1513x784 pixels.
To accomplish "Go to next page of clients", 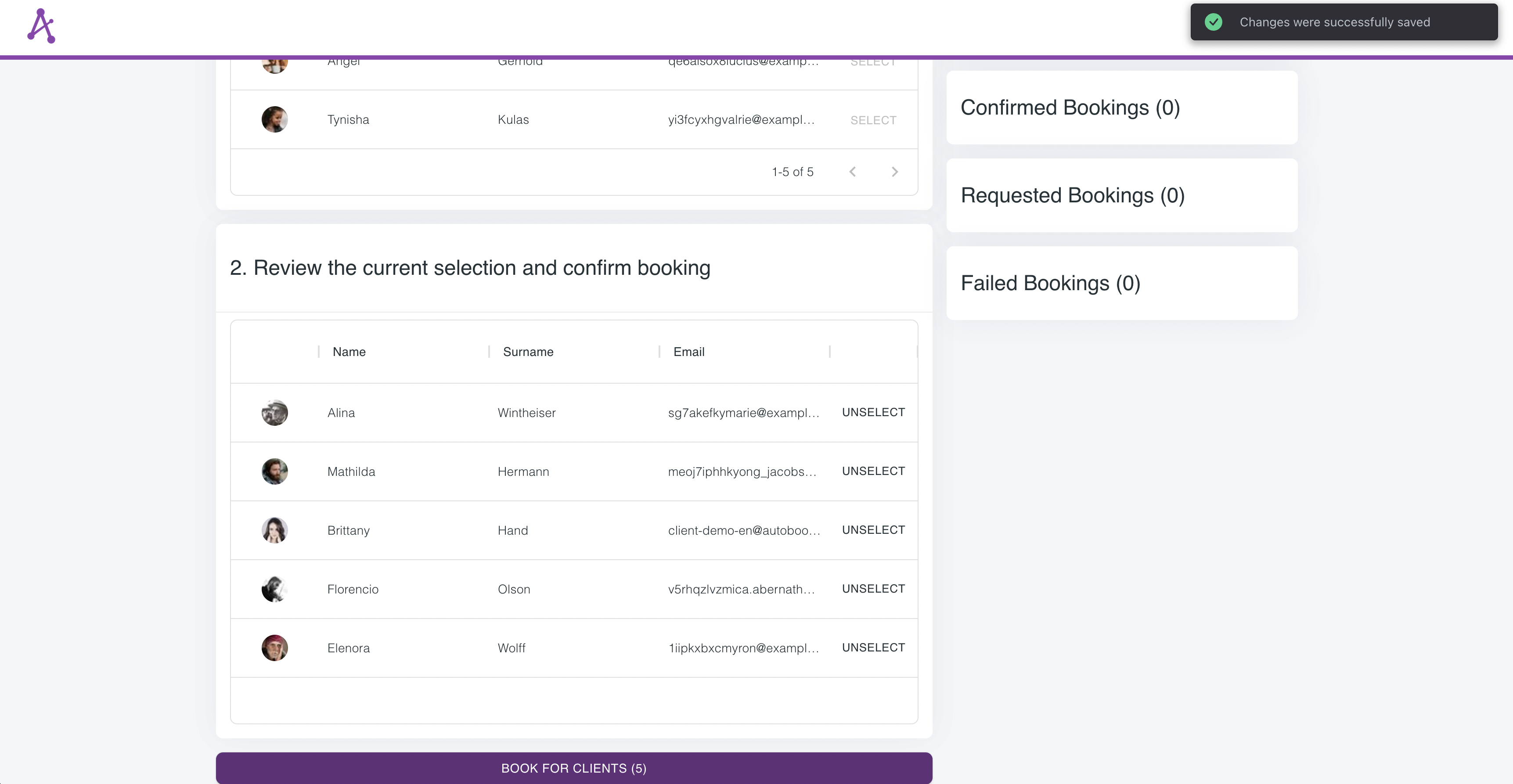I will (894, 172).
